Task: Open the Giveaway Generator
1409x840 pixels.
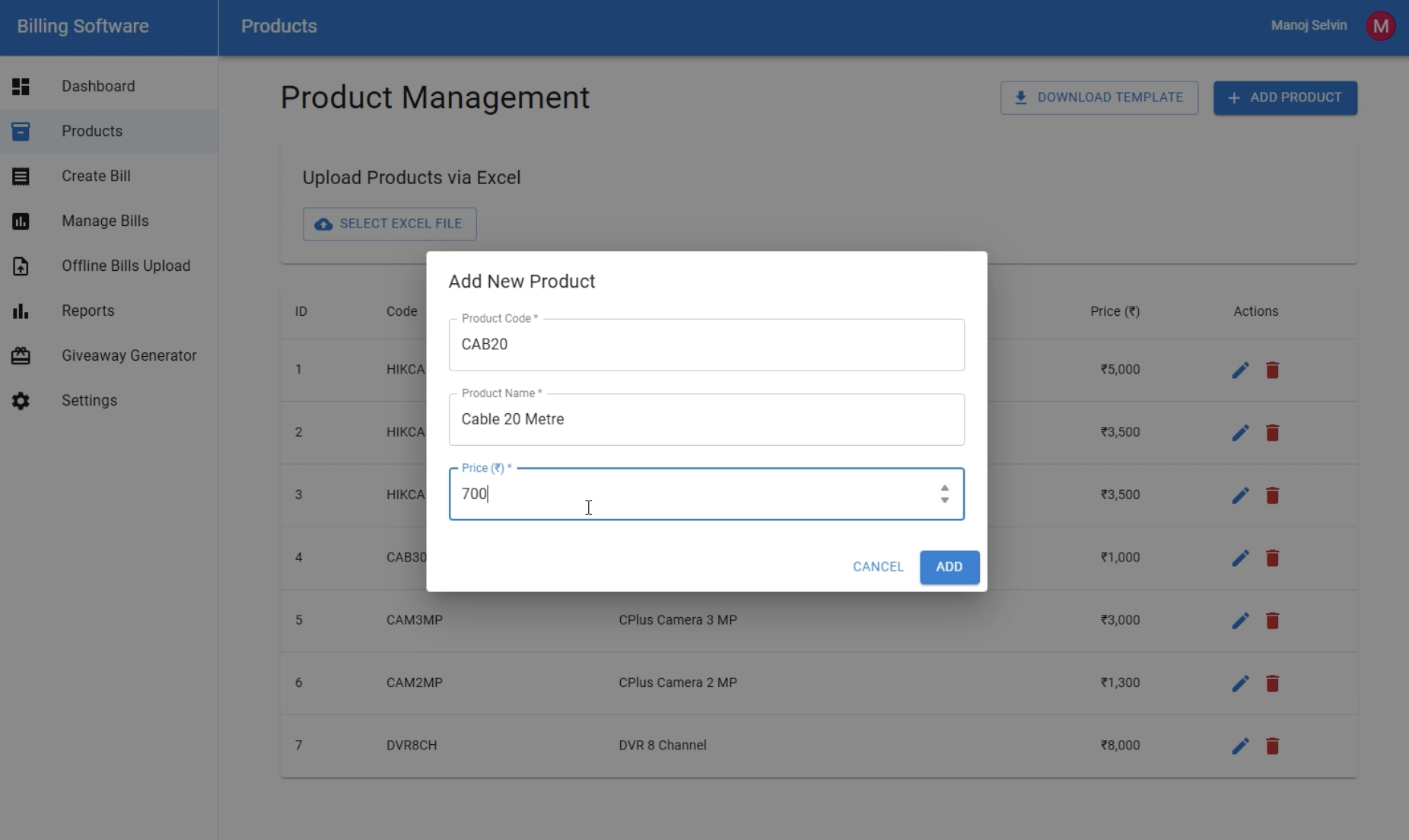Action: [129, 355]
